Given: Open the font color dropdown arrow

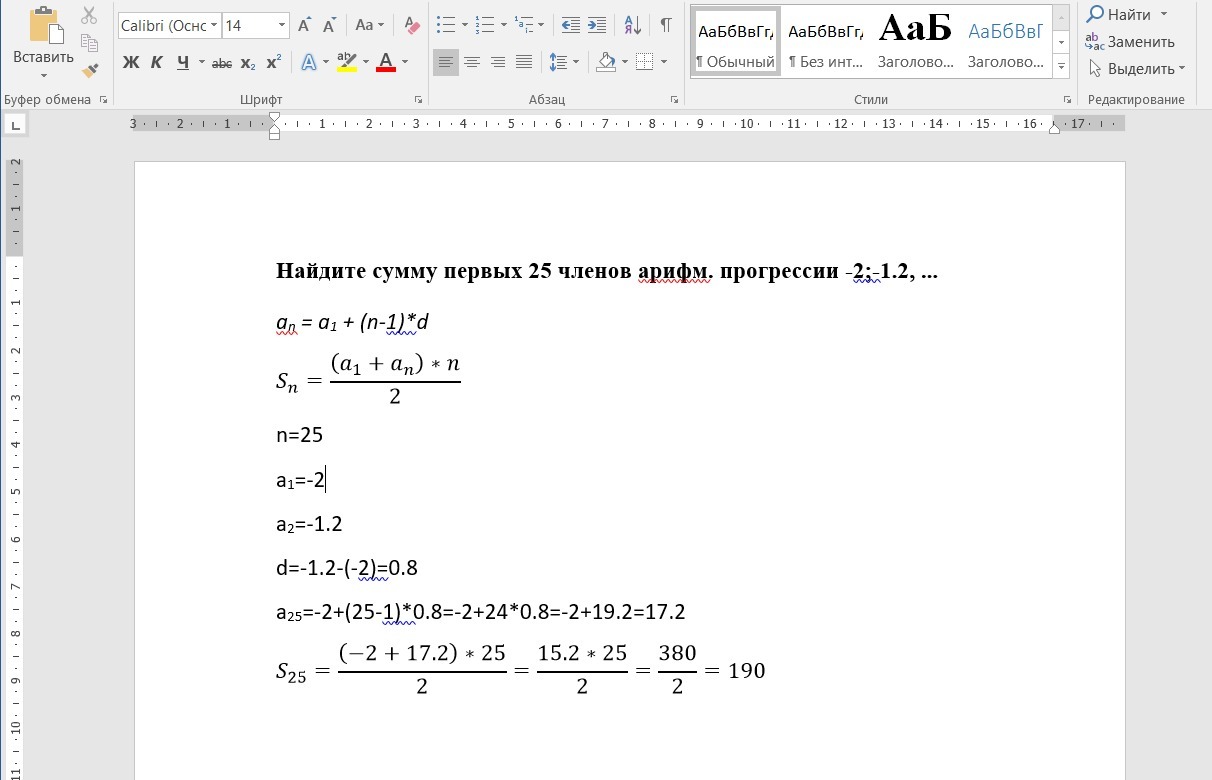Looking at the screenshot, I should tap(404, 63).
